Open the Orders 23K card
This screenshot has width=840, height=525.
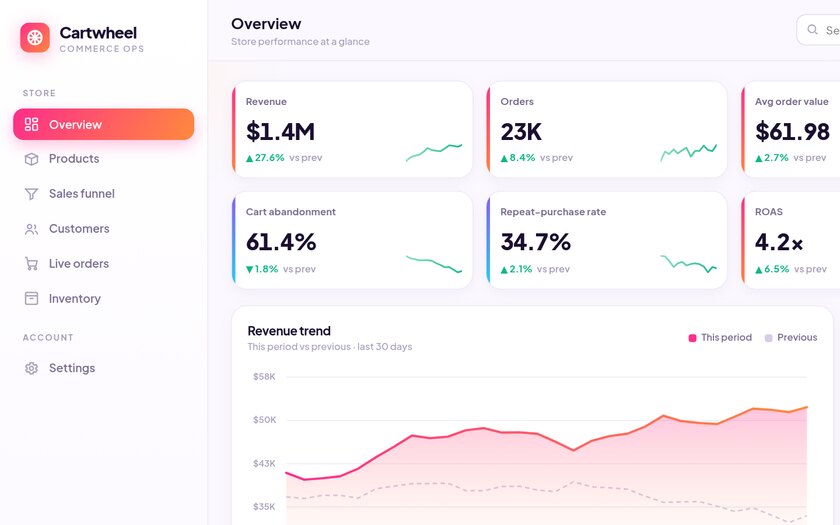pos(606,129)
